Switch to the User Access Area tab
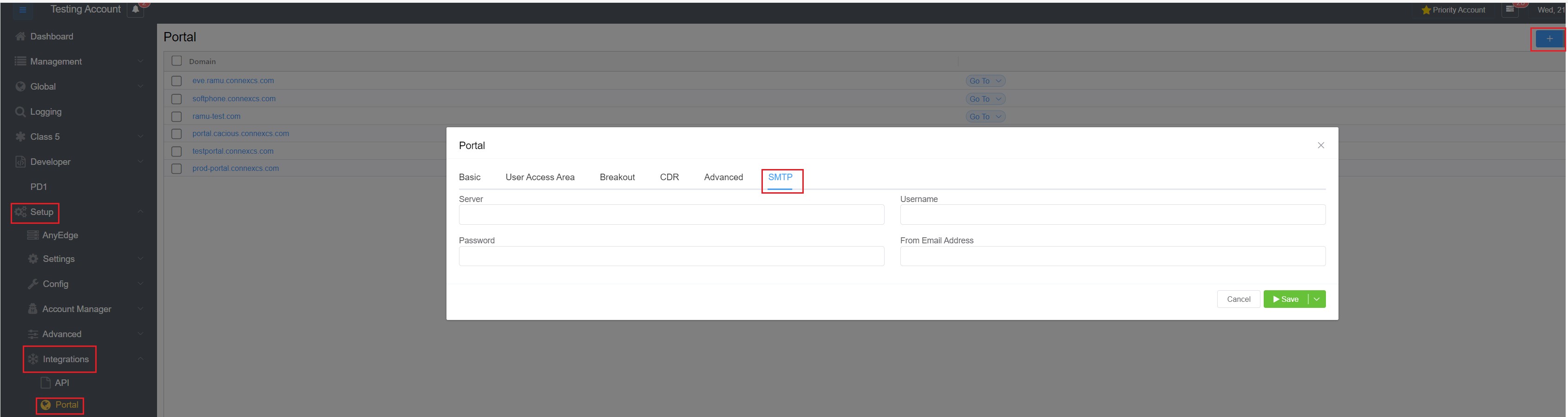1568x417 pixels. [539, 177]
